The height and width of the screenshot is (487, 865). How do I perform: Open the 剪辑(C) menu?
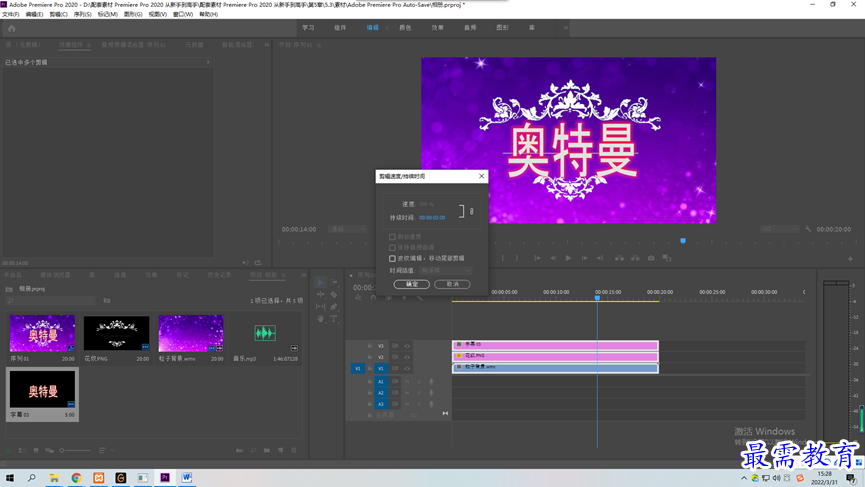pos(58,14)
